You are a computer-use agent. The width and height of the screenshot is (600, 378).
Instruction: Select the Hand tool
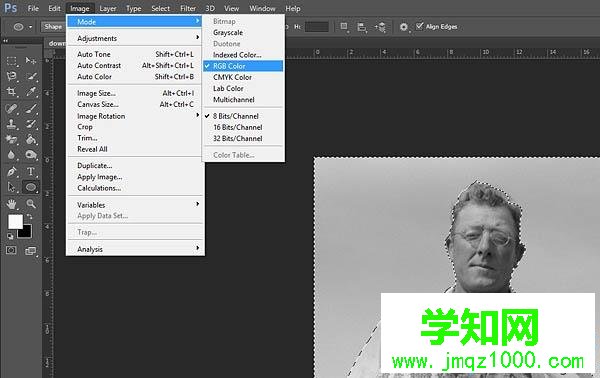[11, 204]
